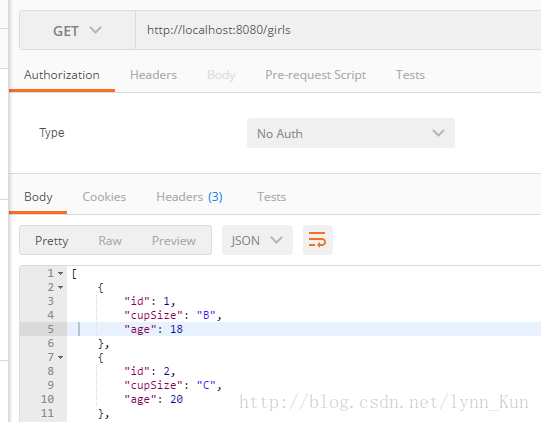
Task: Select Pretty response view
Action: (52, 241)
